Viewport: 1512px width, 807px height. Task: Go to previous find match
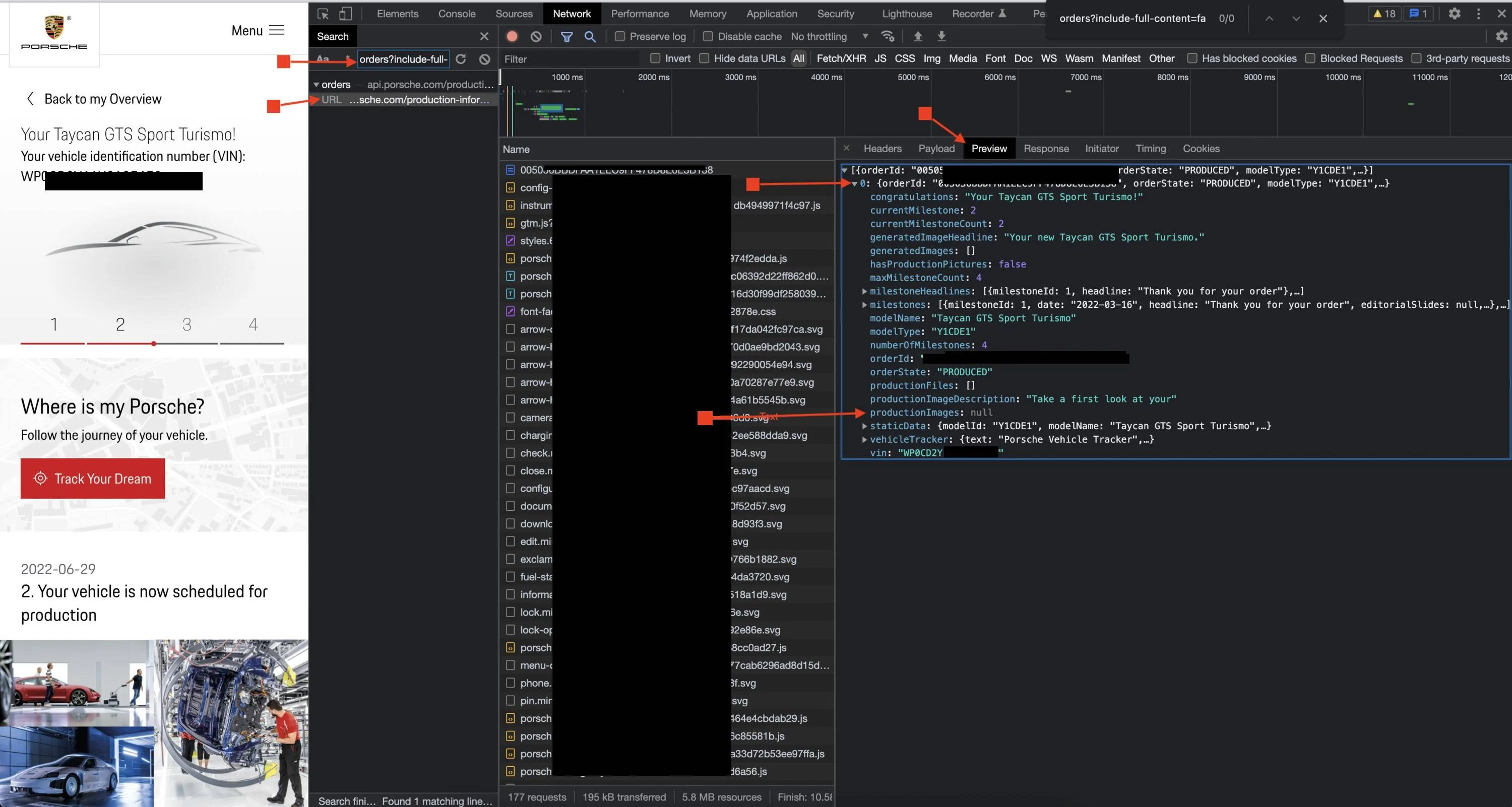[x=1269, y=18]
